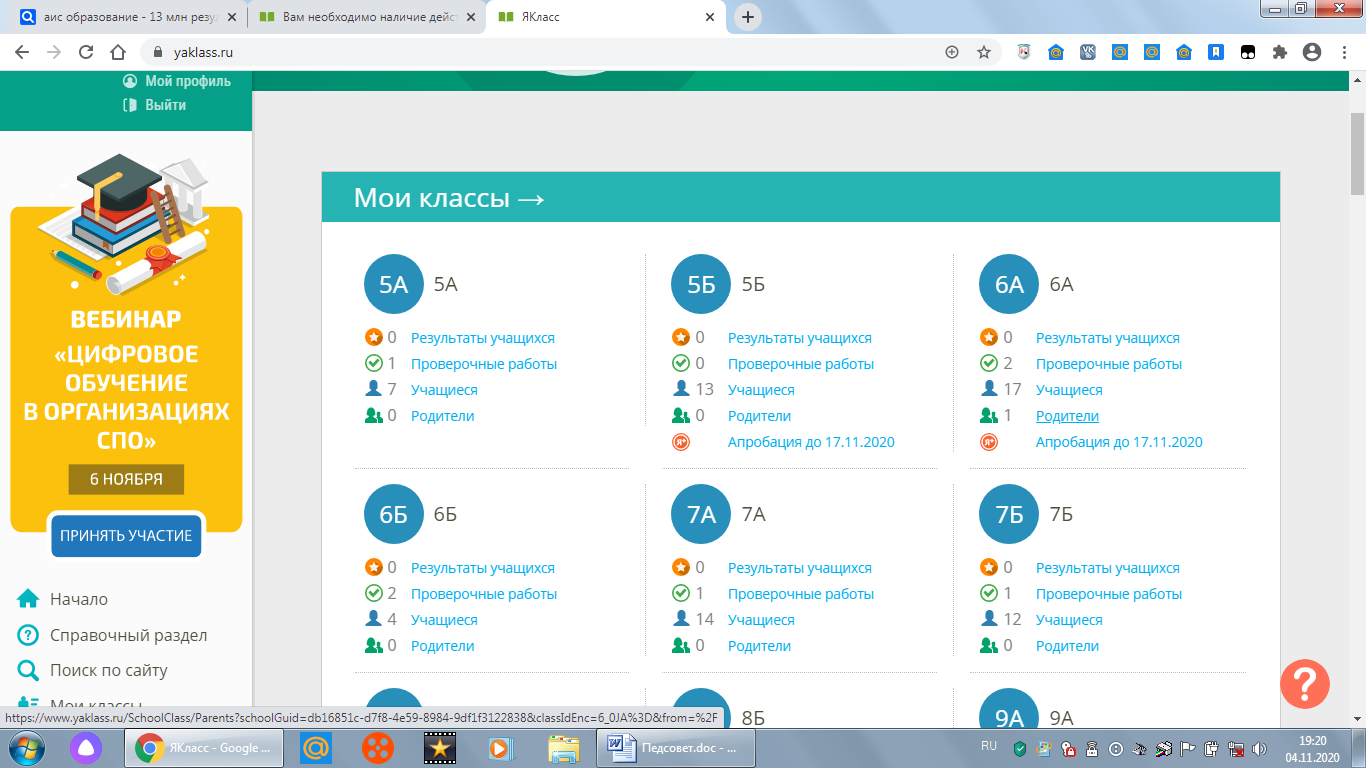The width and height of the screenshot is (1366, 768).
Task: Click green checkmark icon in 5Б card
Action: pyautogui.click(x=681, y=364)
